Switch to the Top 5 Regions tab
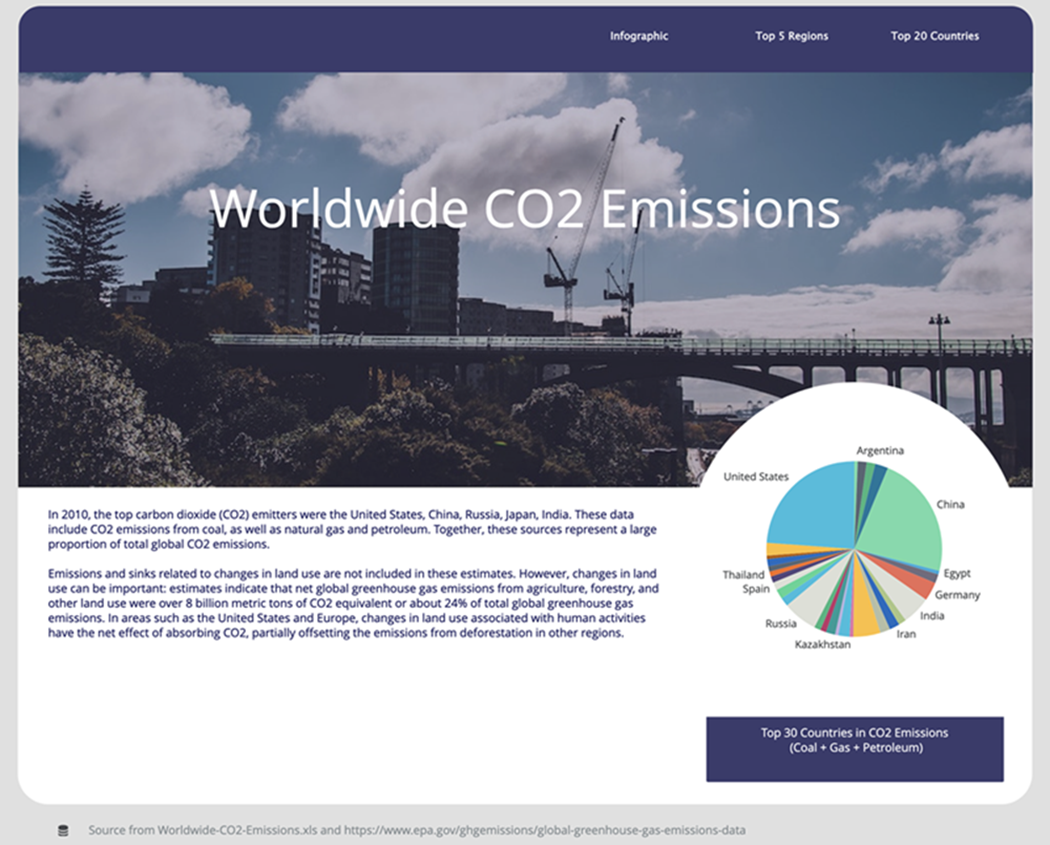This screenshot has height=845, width=1050. (x=791, y=36)
